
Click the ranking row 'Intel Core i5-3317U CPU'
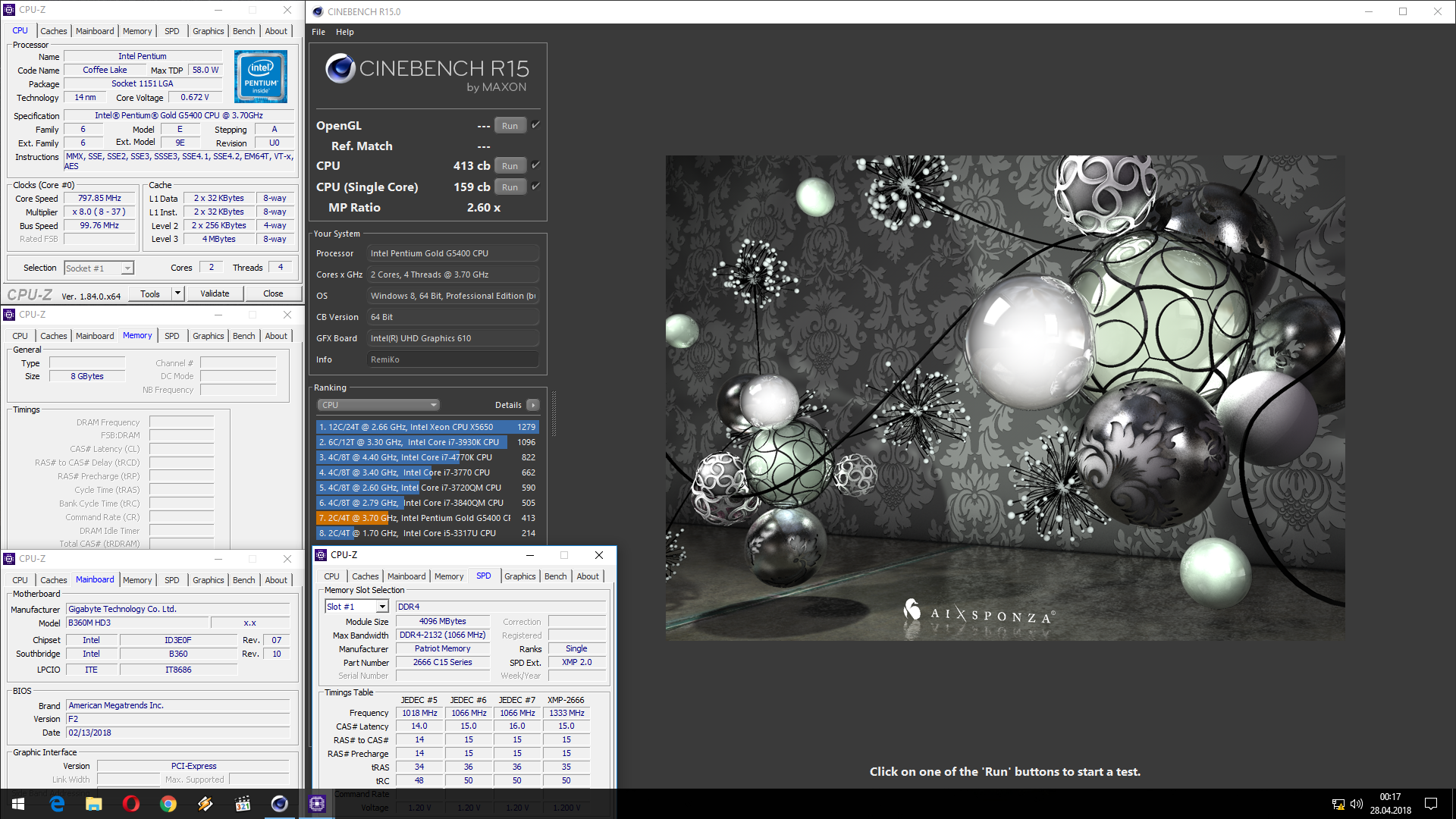coord(427,533)
